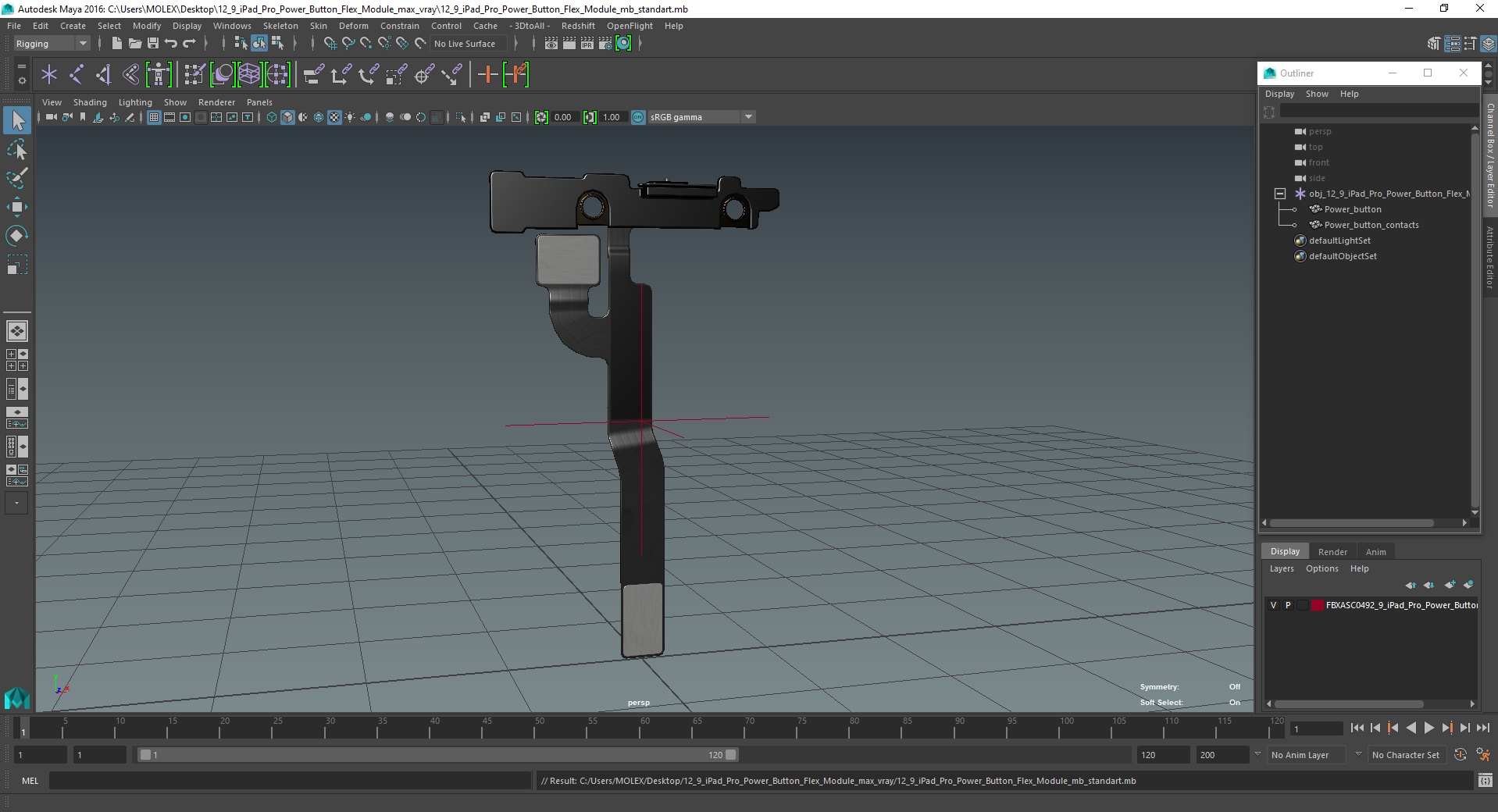Switch to the Anim layer tab

tap(1375, 552)
